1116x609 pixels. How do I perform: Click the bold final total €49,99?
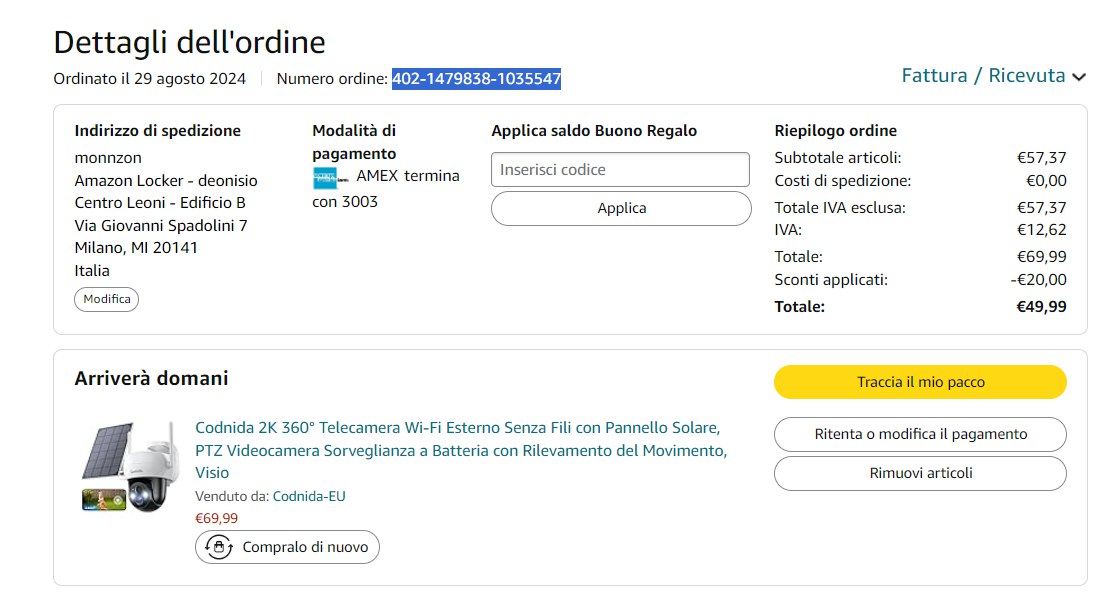click(x=1041, y=307)
